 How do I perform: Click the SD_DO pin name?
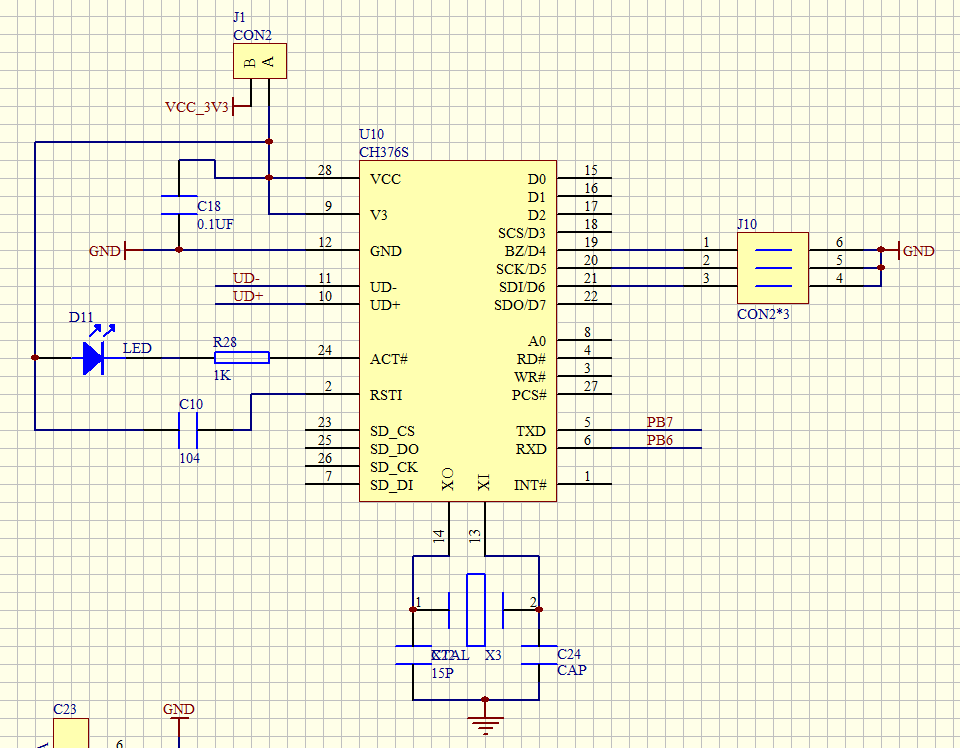click(394, 449)
